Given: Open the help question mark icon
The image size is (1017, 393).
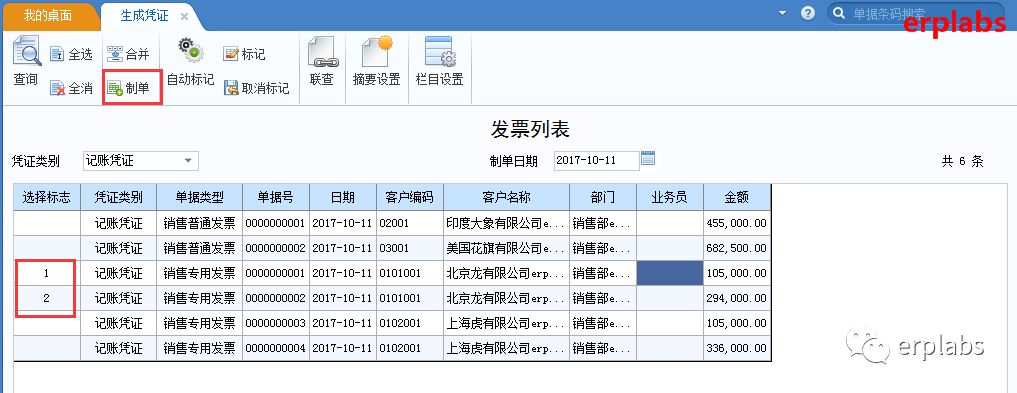Looking at the screenshot, I should 808,13.
